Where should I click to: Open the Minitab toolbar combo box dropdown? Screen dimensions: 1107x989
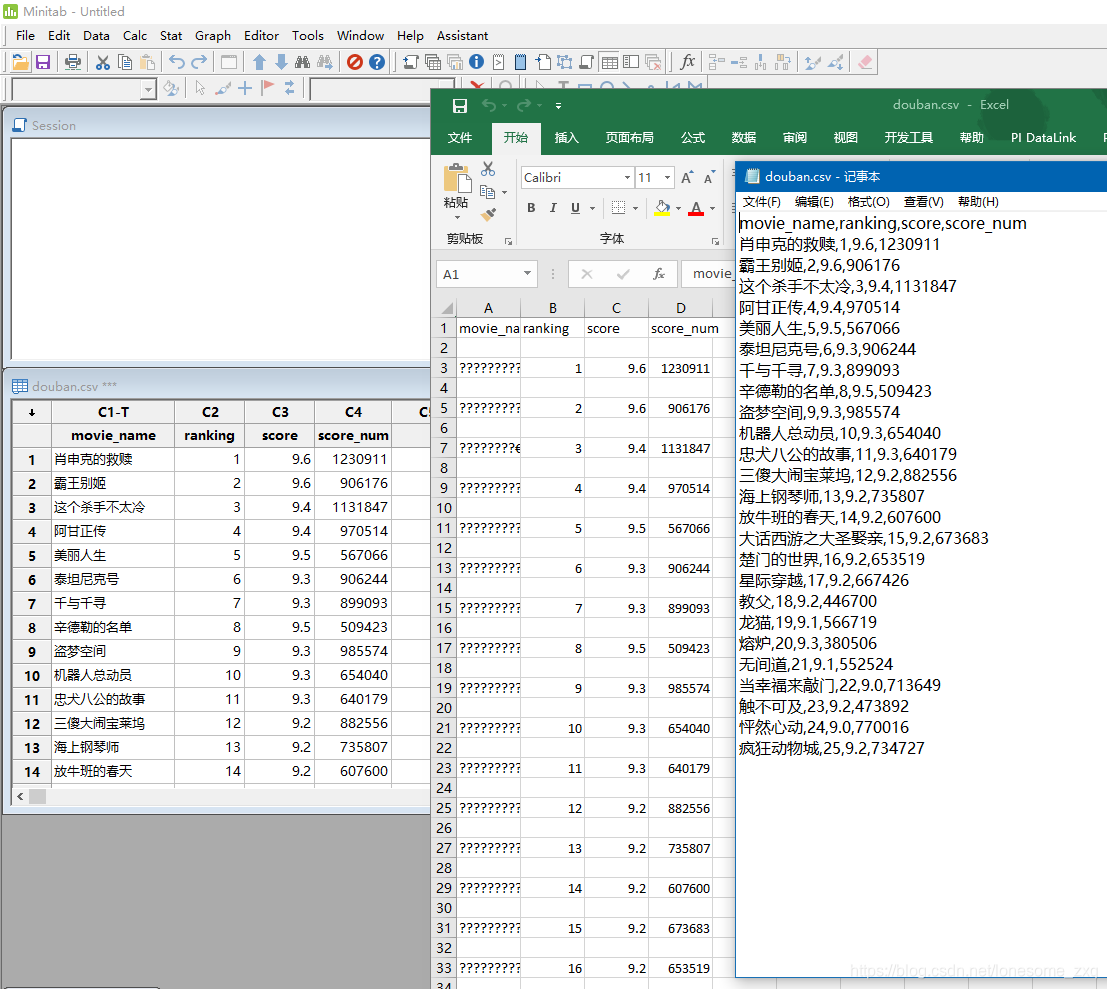tap(148, 89)
